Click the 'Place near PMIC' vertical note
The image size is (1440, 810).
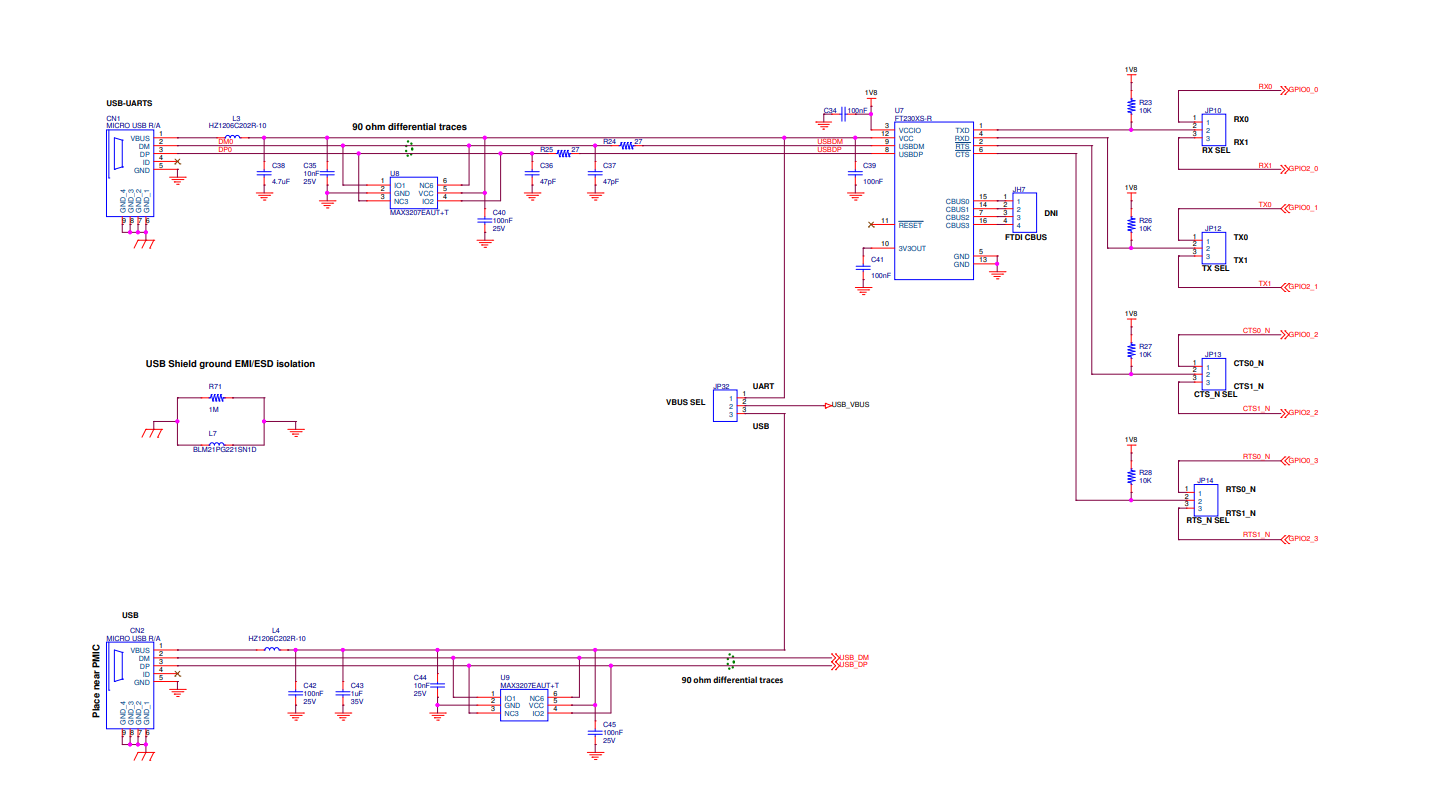[x=96, y=681]
